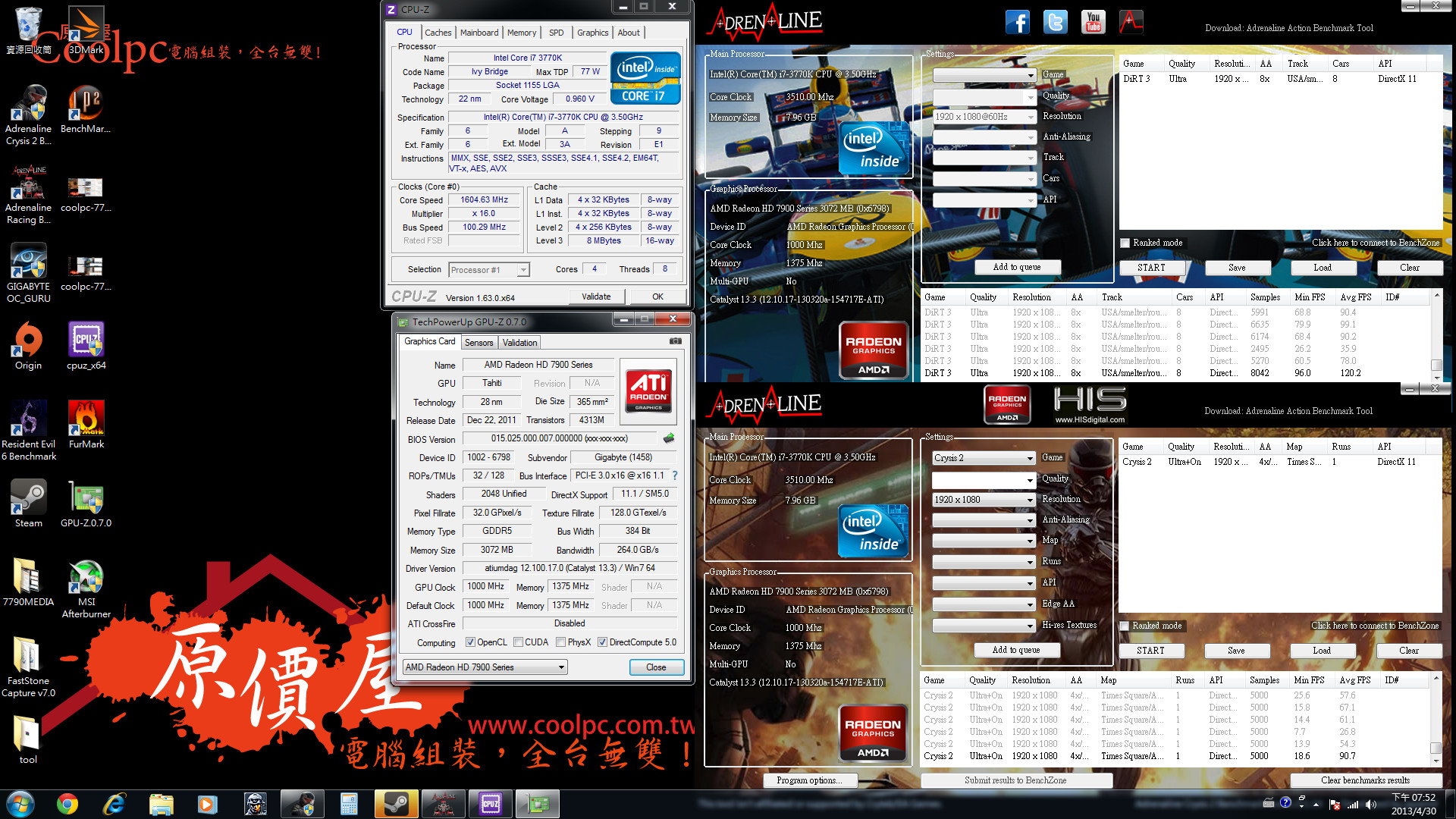The height and width of the screenshot is (819, 1456).
Task: Open the Memory tab in CPU-Z
Action: [522, 33]
